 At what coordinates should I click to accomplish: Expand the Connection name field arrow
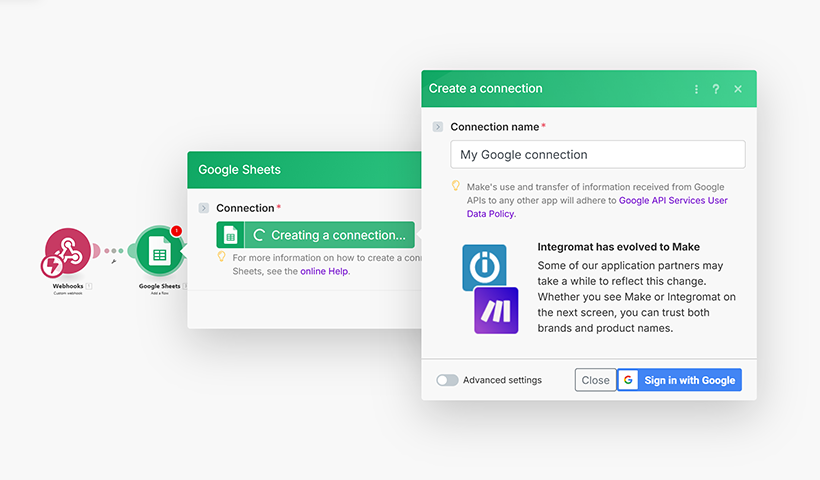pos(438,127)
